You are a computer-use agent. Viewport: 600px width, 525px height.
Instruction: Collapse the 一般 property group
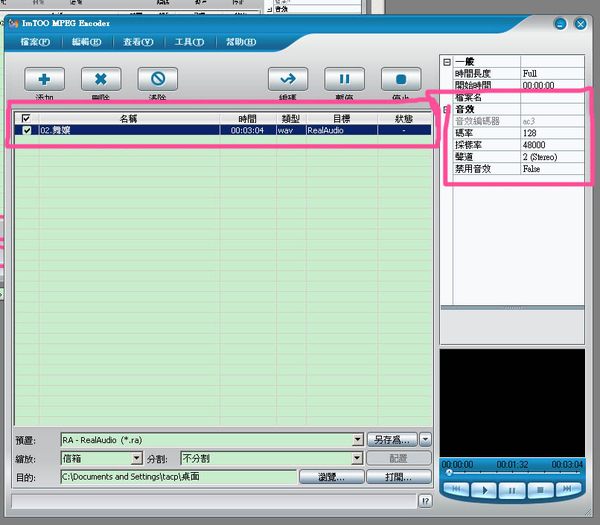point(447,62)
